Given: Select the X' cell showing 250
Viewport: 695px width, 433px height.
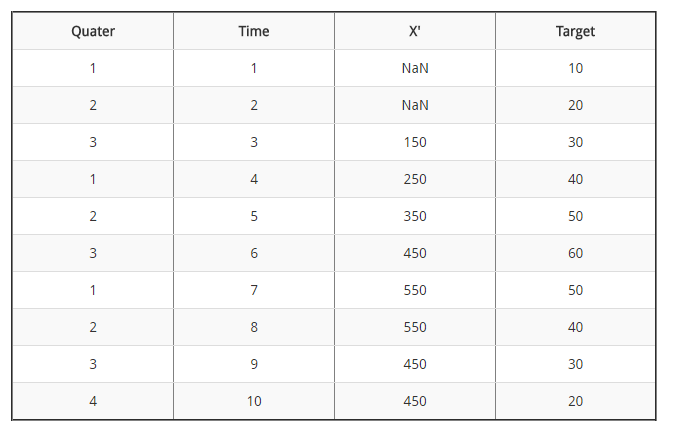Looking at the screenshot, I should click(x=415, y=179).
